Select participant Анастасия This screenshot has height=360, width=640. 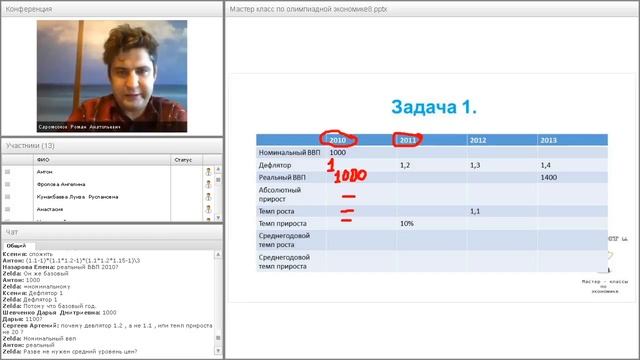click(x=50, y=209)
